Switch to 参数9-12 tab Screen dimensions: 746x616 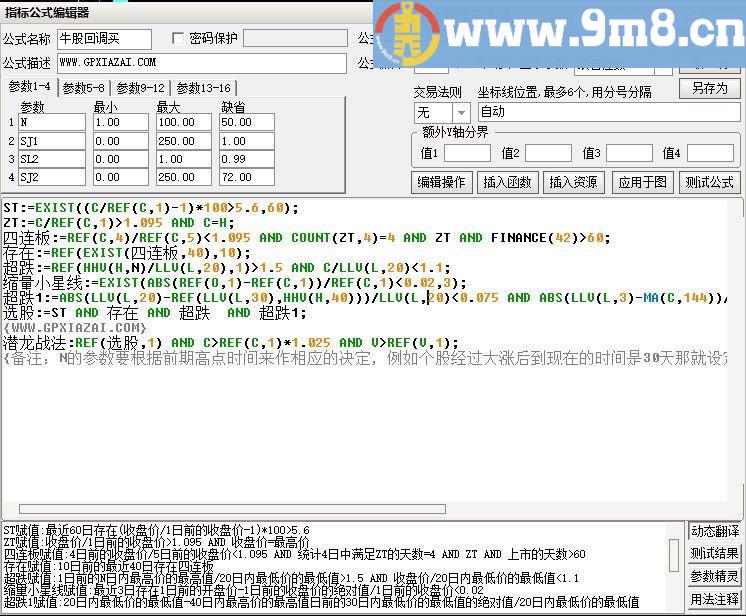(141, 88)
